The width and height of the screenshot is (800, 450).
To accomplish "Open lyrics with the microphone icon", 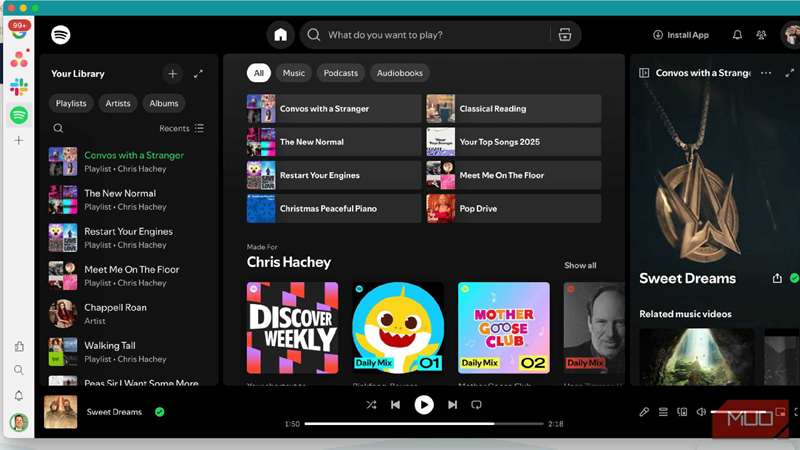I will (644, 412).
